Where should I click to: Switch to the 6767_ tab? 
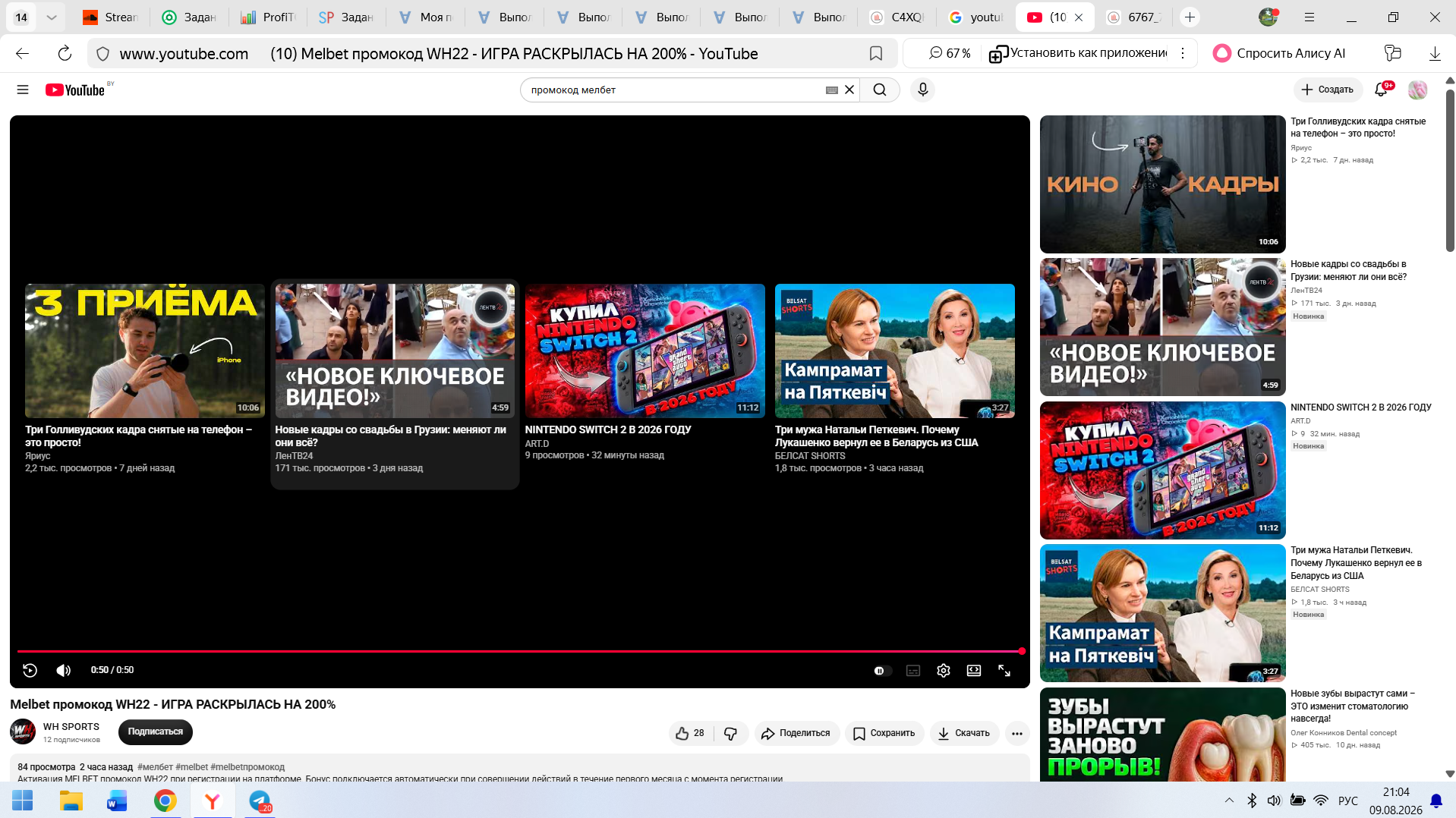[x=1133, y=17]
